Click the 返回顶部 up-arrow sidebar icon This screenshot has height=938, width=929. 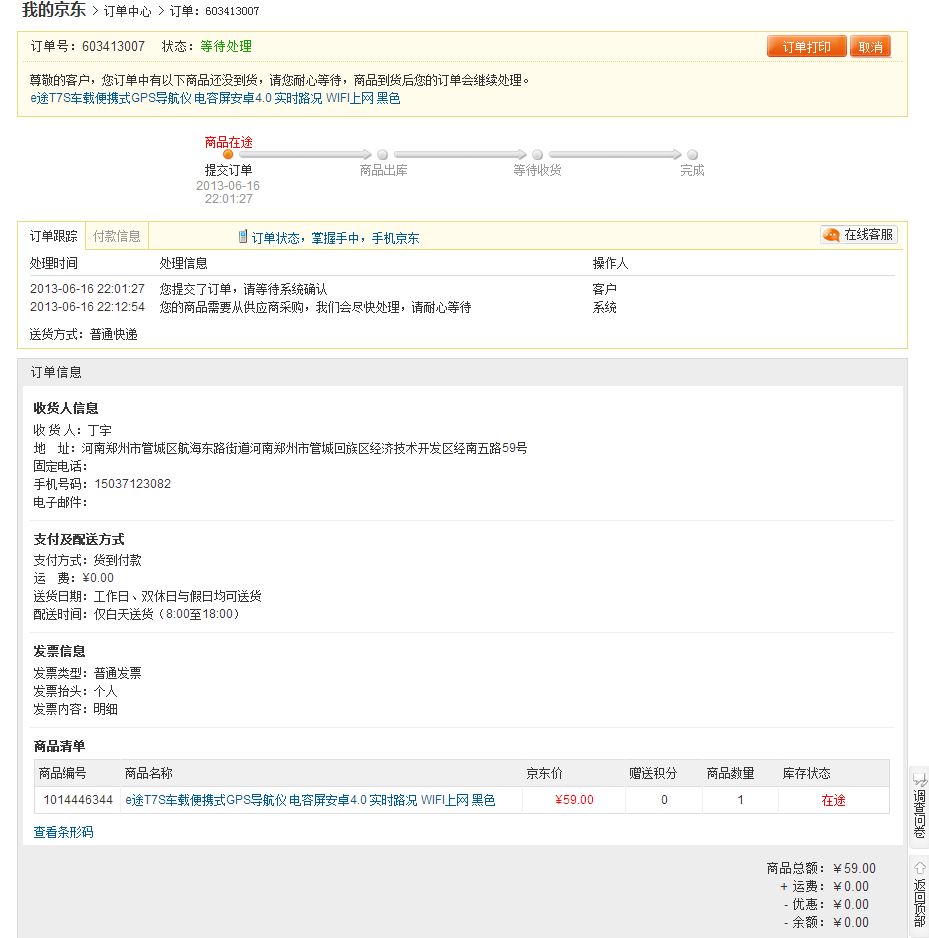coord(919,869)
